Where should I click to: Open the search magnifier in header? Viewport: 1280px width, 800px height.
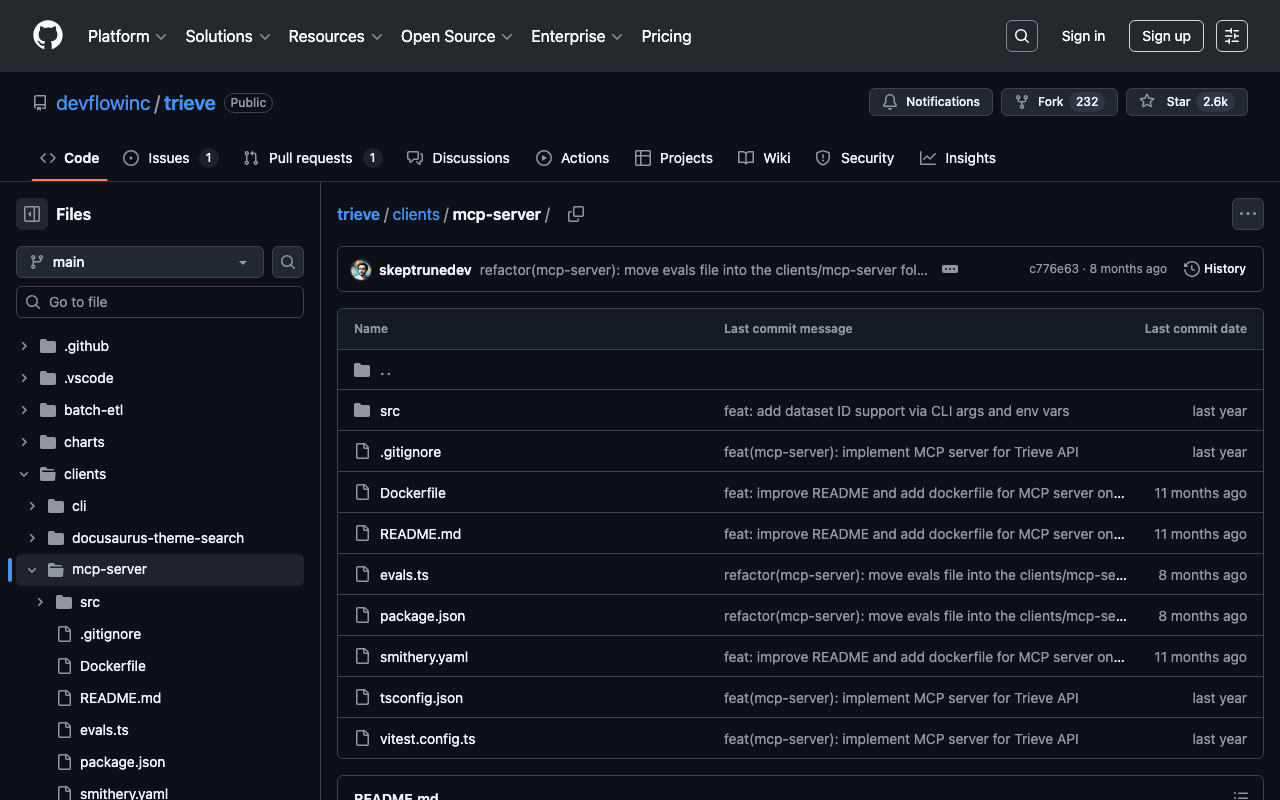(x=1021, y=36)
